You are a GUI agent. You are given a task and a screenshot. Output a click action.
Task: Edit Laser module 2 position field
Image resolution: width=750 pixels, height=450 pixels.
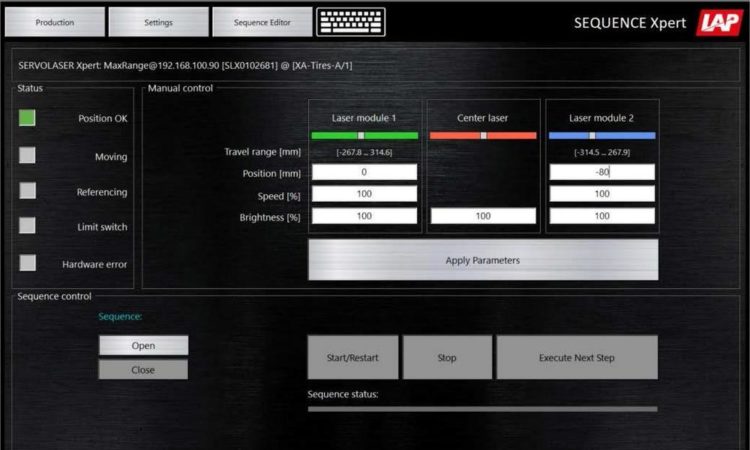tap(602, 172)
